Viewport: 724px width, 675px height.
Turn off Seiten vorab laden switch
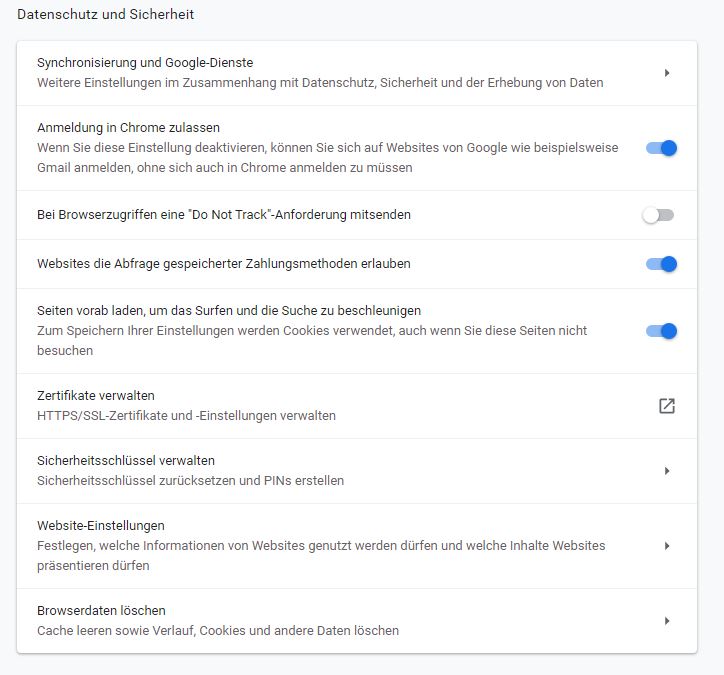pos(661,331)
